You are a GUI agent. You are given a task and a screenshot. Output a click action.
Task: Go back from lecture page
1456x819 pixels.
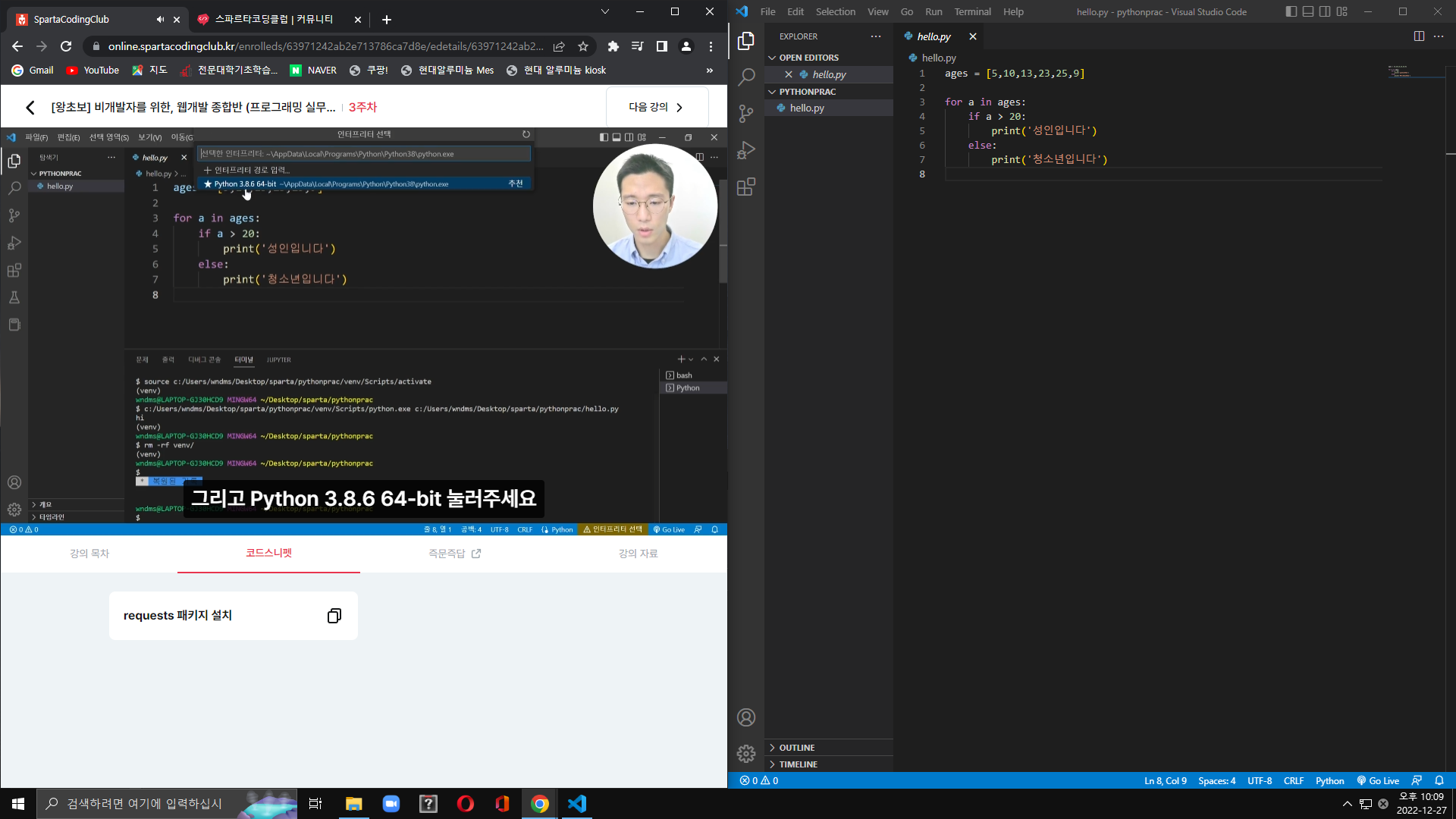30,108
